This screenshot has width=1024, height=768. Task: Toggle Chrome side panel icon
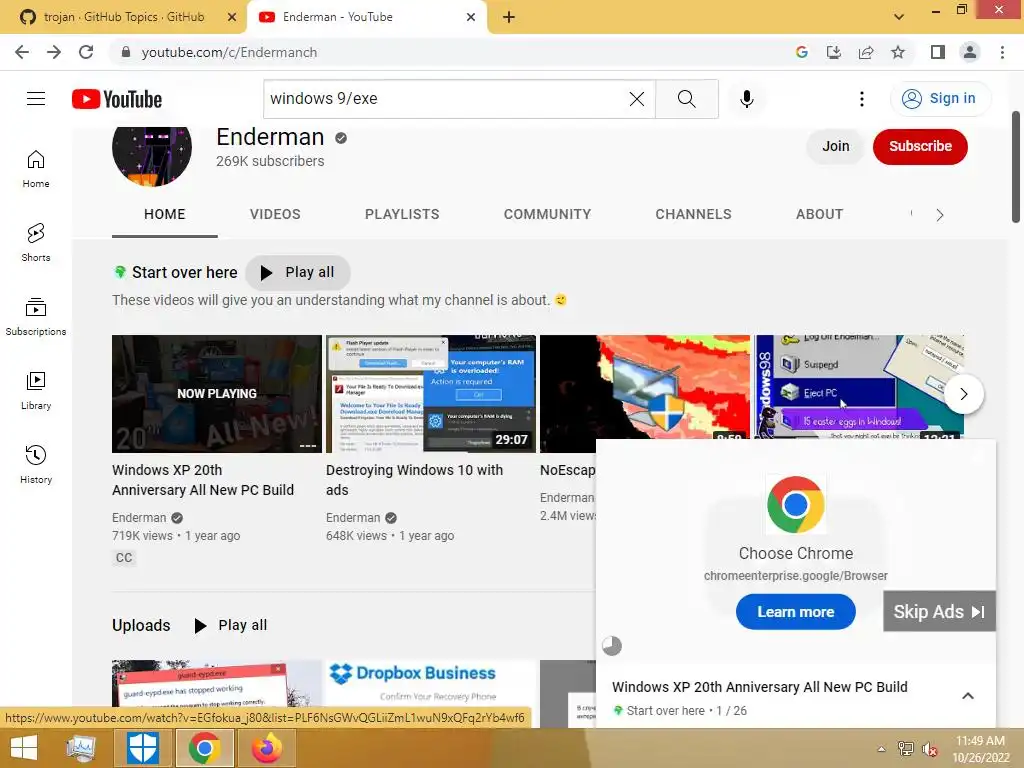tap(938, 52)
